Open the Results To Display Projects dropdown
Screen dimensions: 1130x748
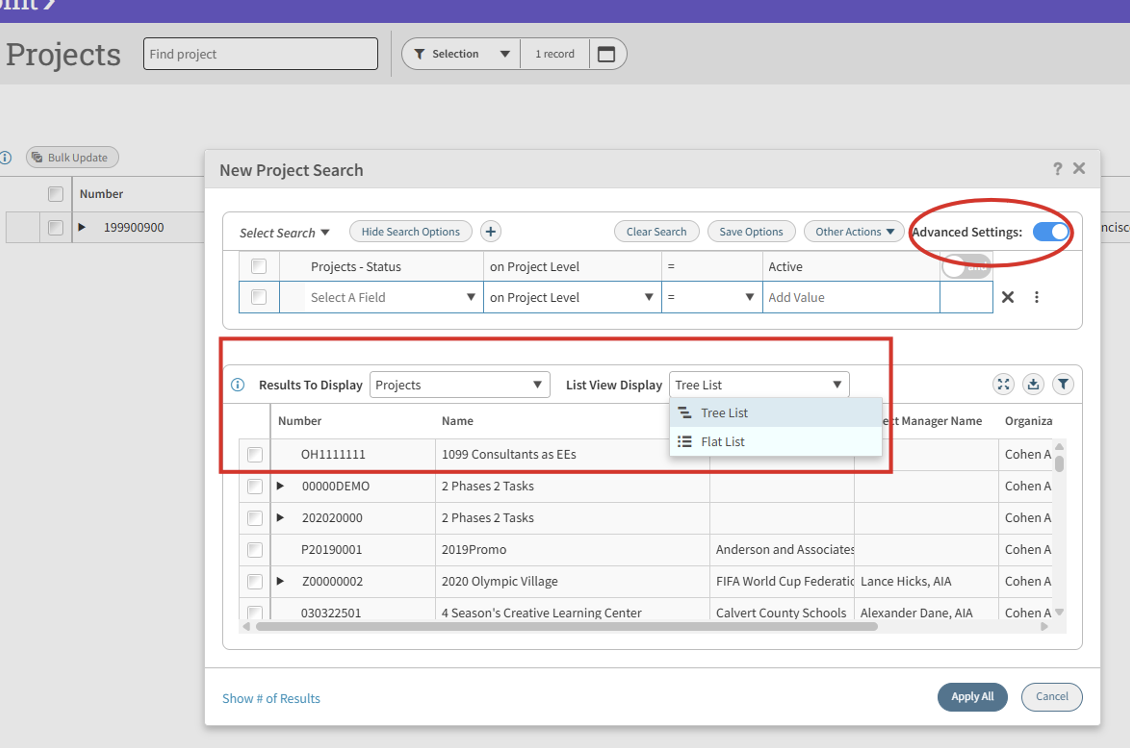(x=460, y=385)
